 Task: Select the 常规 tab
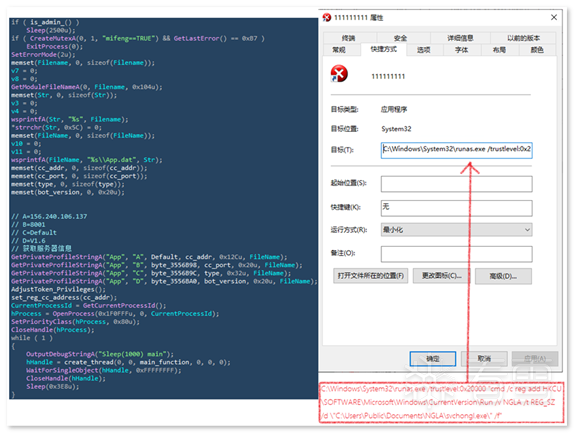click(x=339, y=50)
